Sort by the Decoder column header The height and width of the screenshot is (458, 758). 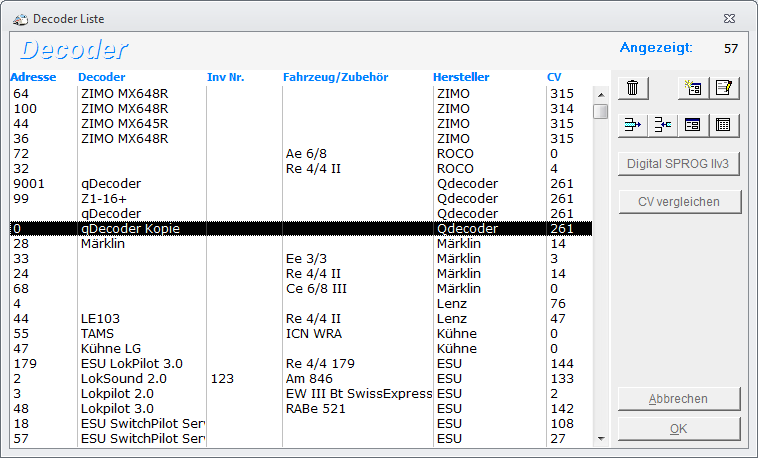pyautogui.click(x=102, y=77)
